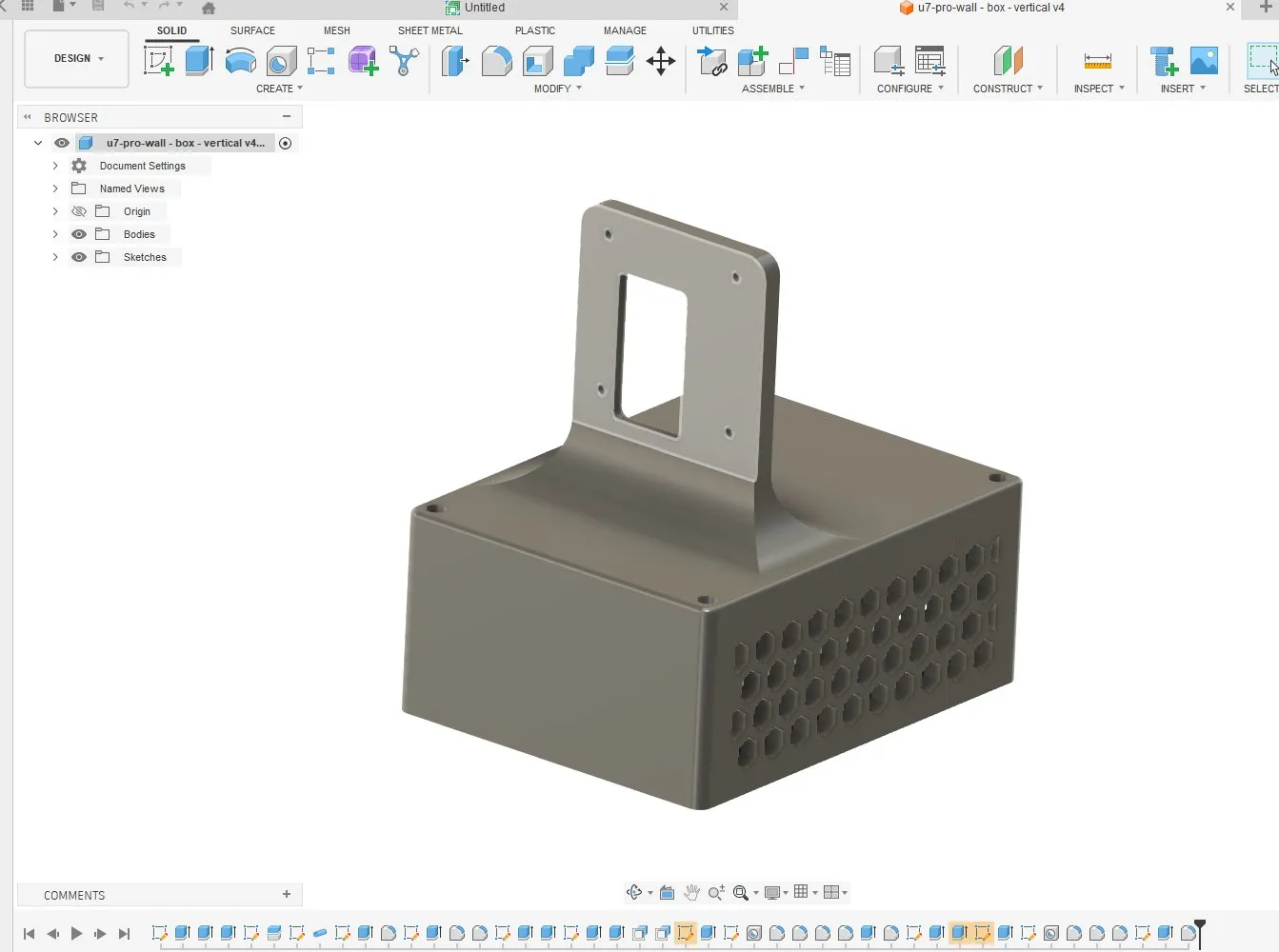The width and height of the screenshot is (1279, 952).
Task: Expand the Document Settings node
Action: pos(55,166)
